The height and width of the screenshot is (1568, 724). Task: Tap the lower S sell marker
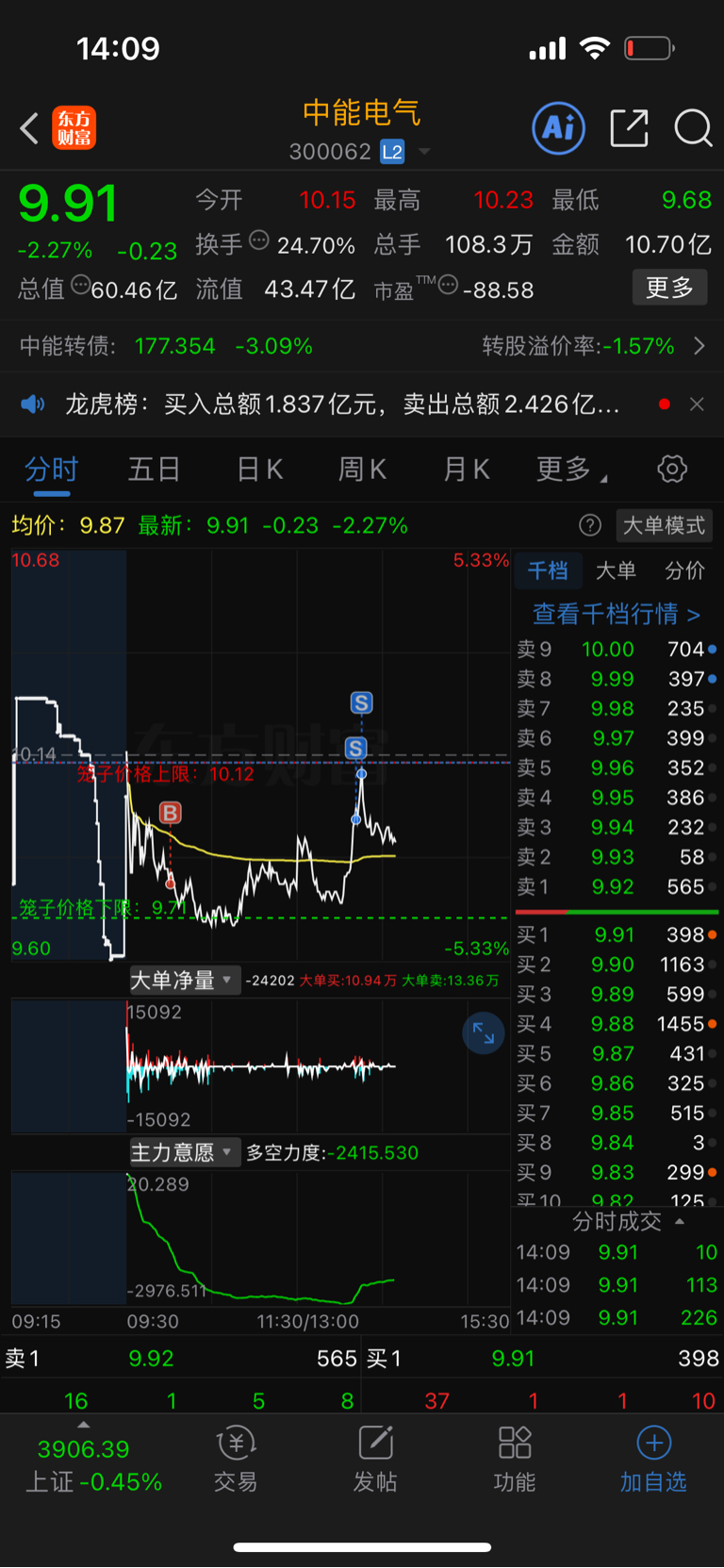(x=355, y=749)
